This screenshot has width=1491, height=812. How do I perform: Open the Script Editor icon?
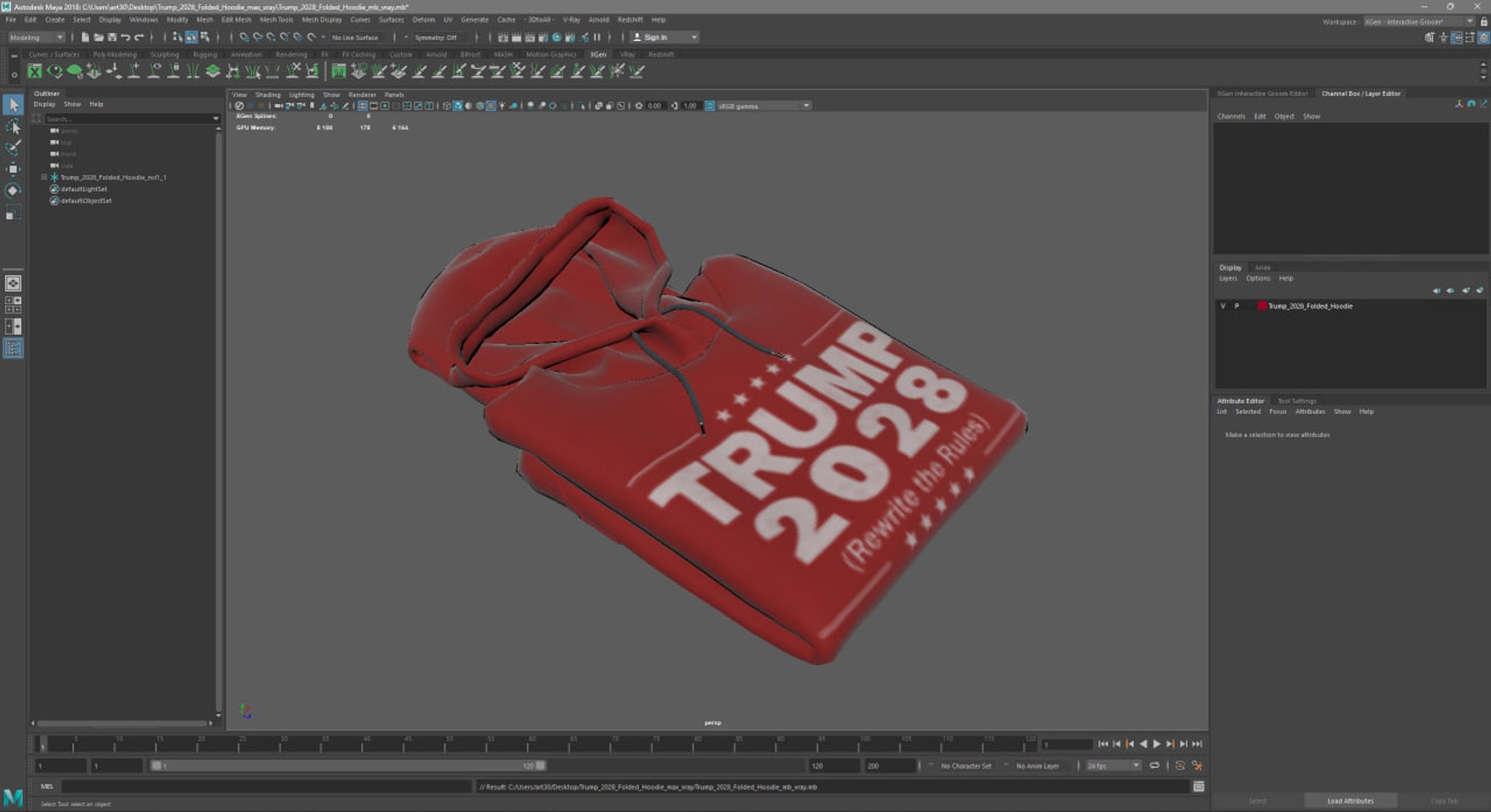point(1198,787)
